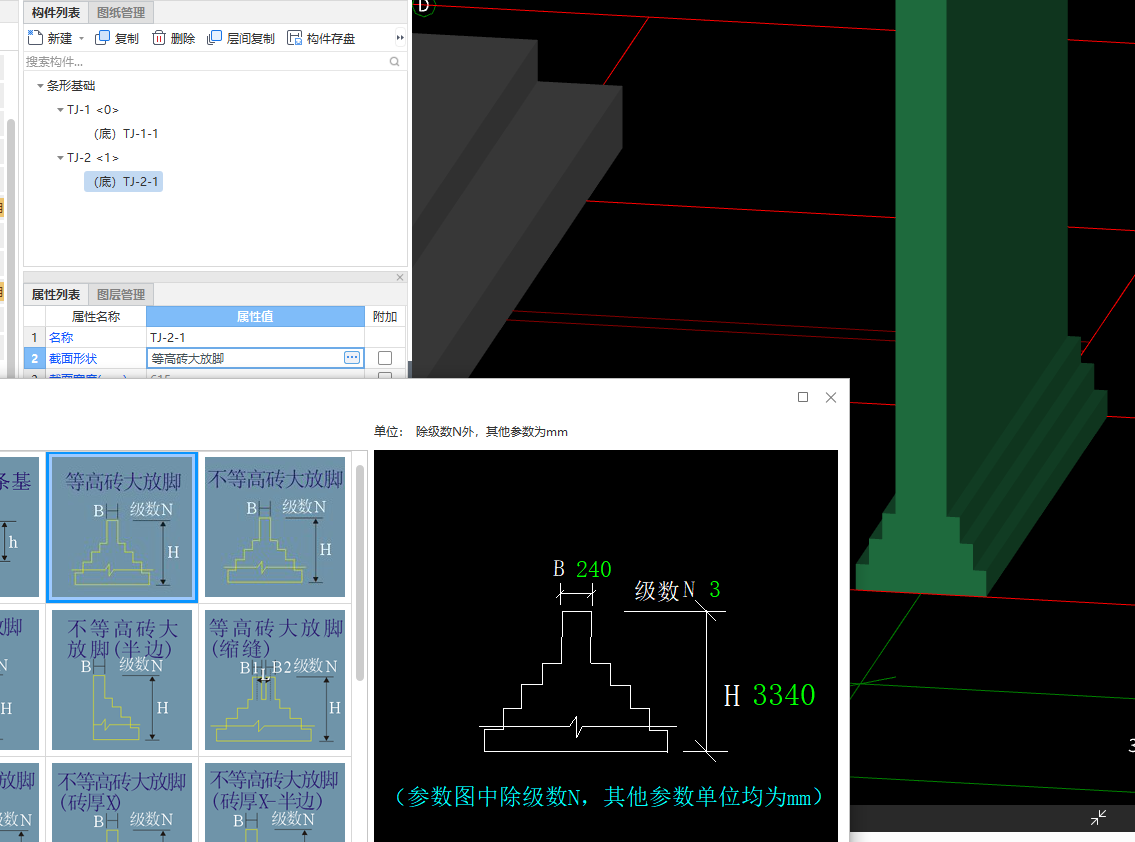Select the 不等高砖大放脚(半边) thumbnail
1135x842 pixels.
pyautogui.click(x=122, y=679)
